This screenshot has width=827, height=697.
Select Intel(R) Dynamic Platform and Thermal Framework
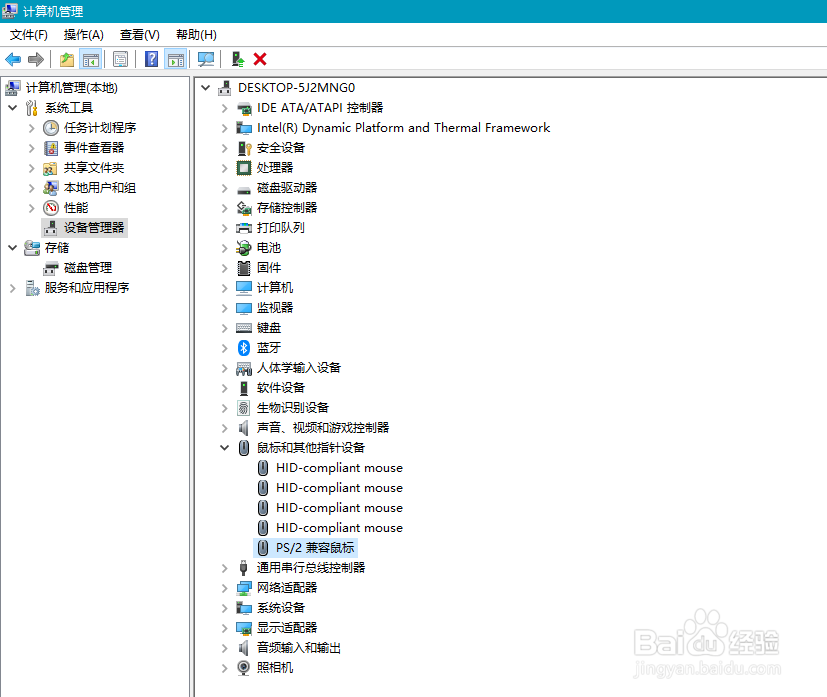[403, 128]
